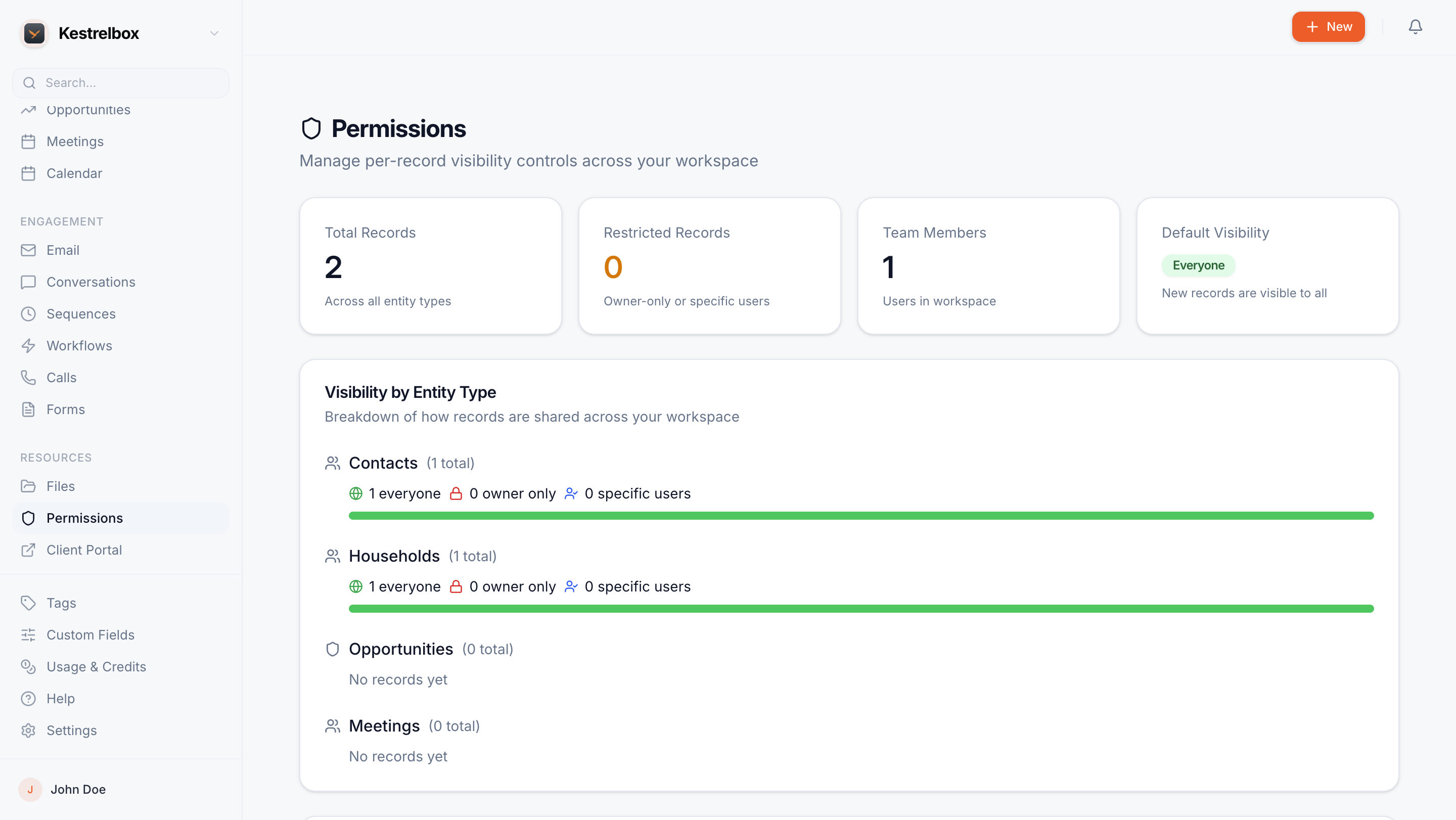Select Custom Fields in the sidebar
This screenshot has height=820, width=1456.
(90, 635)
